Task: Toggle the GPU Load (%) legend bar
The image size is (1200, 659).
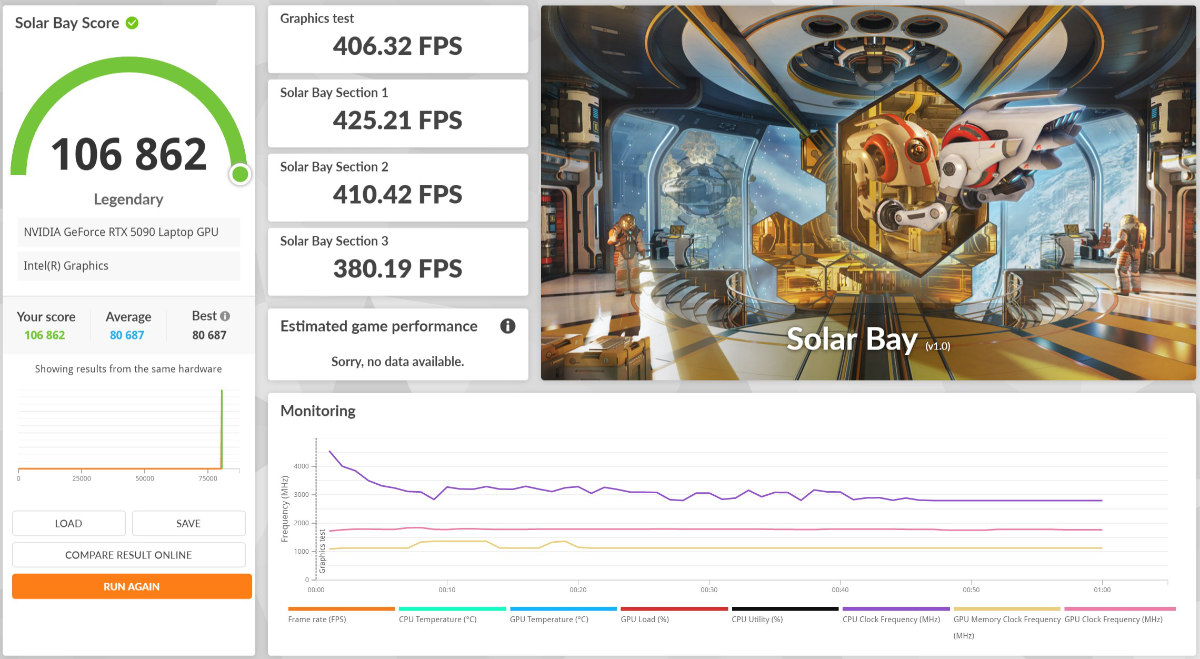Action: 674,609
